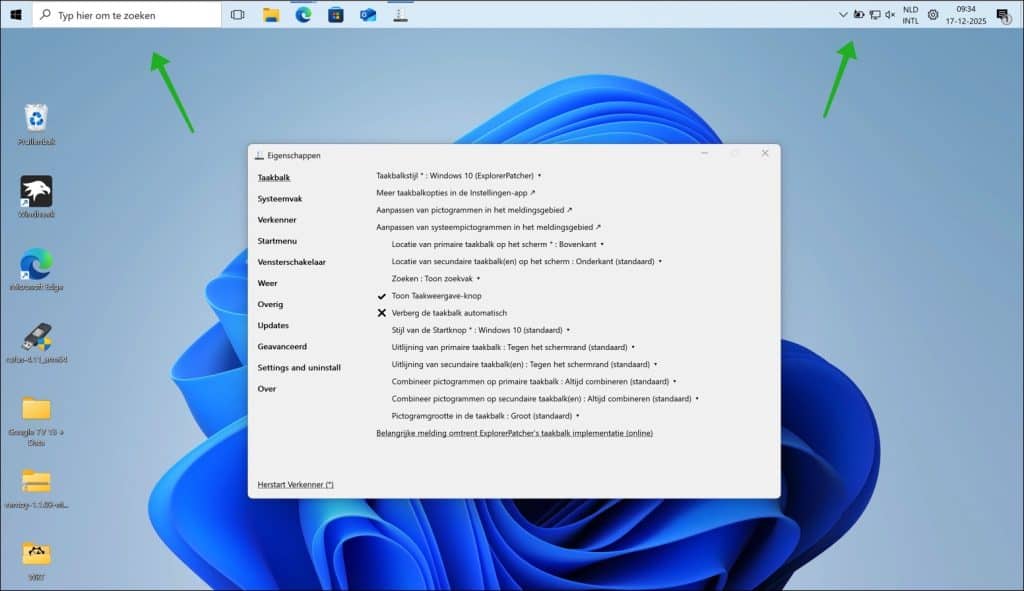Open Microsoft Store from the taskbar
Screen dimensions: 1024x591
[336, 15]
